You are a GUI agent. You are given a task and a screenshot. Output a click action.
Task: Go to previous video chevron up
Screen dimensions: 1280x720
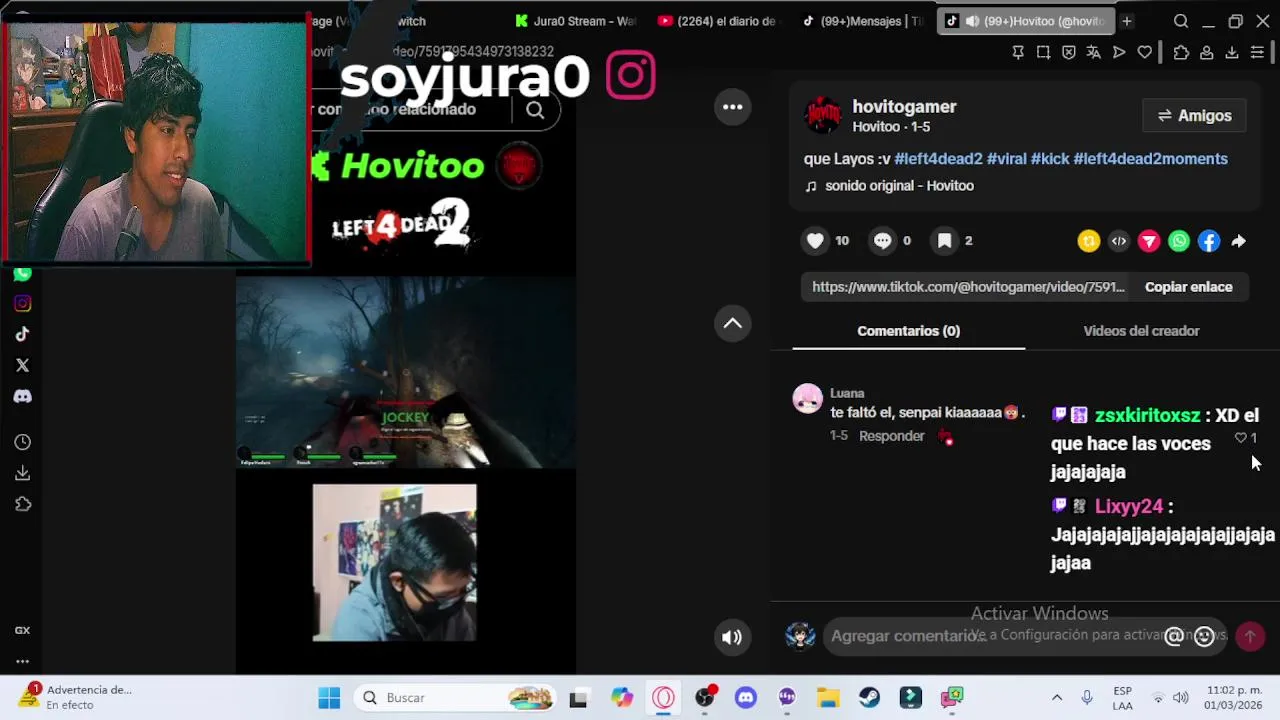(x=733, y=323)
